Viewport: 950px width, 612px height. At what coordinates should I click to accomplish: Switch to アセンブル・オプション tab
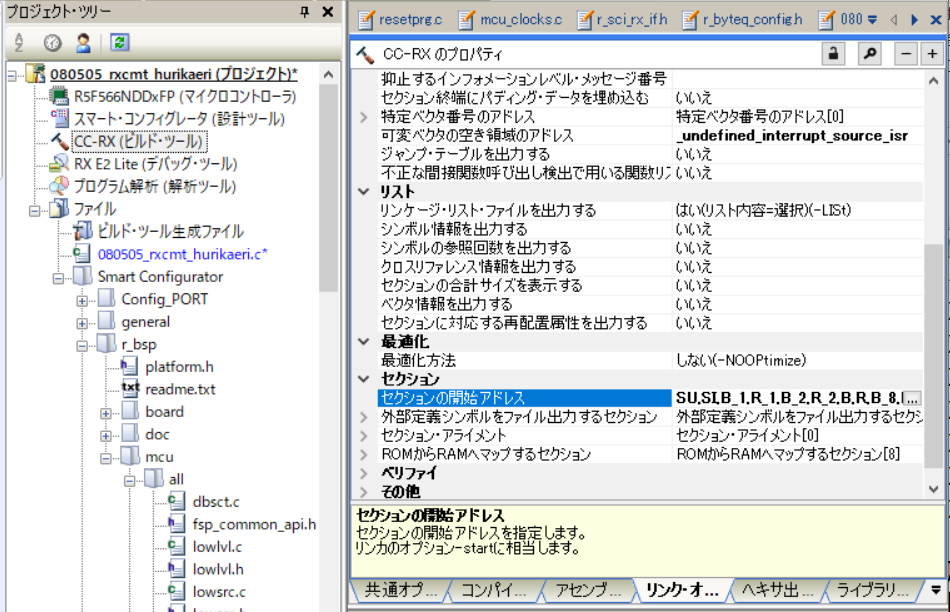pos(588,590)
